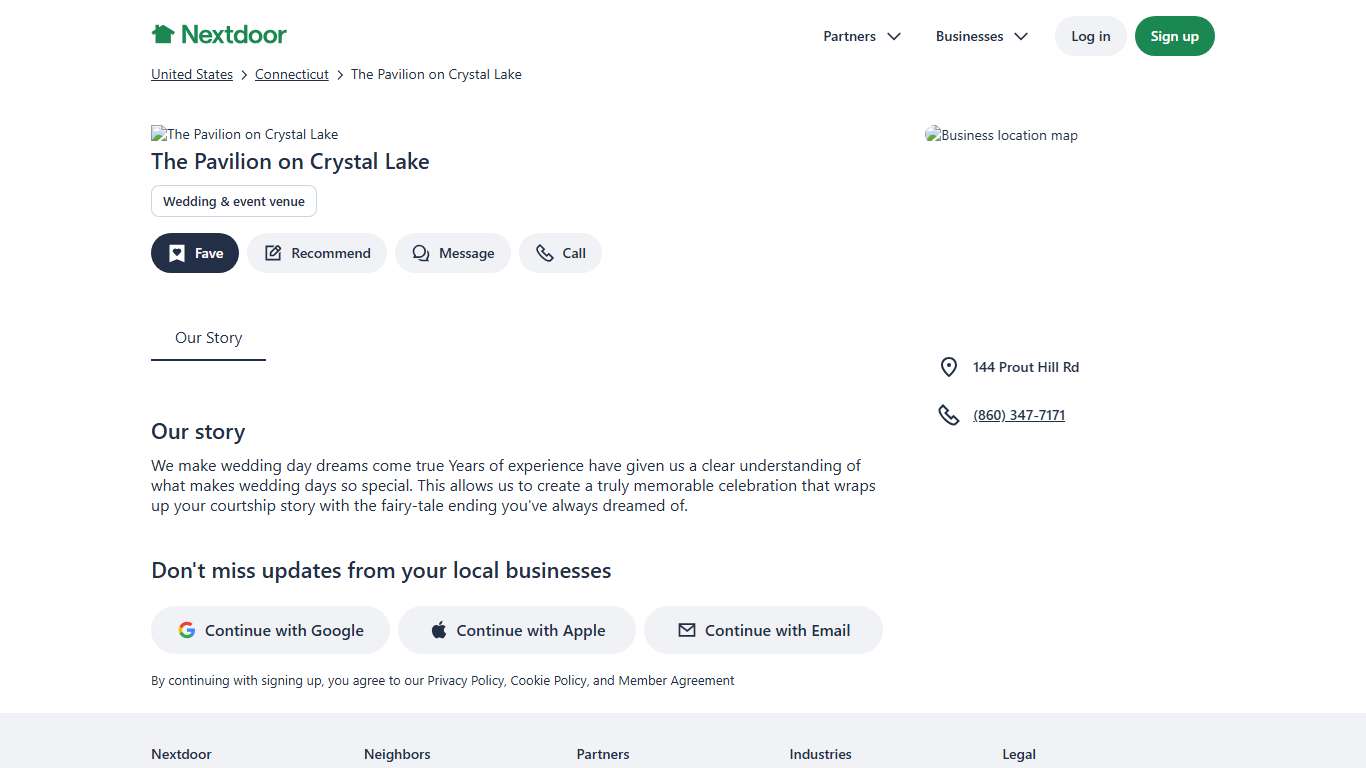The image size is (1366, 768).
Task: Click the Call phone icon
Action: pos(545,253)
